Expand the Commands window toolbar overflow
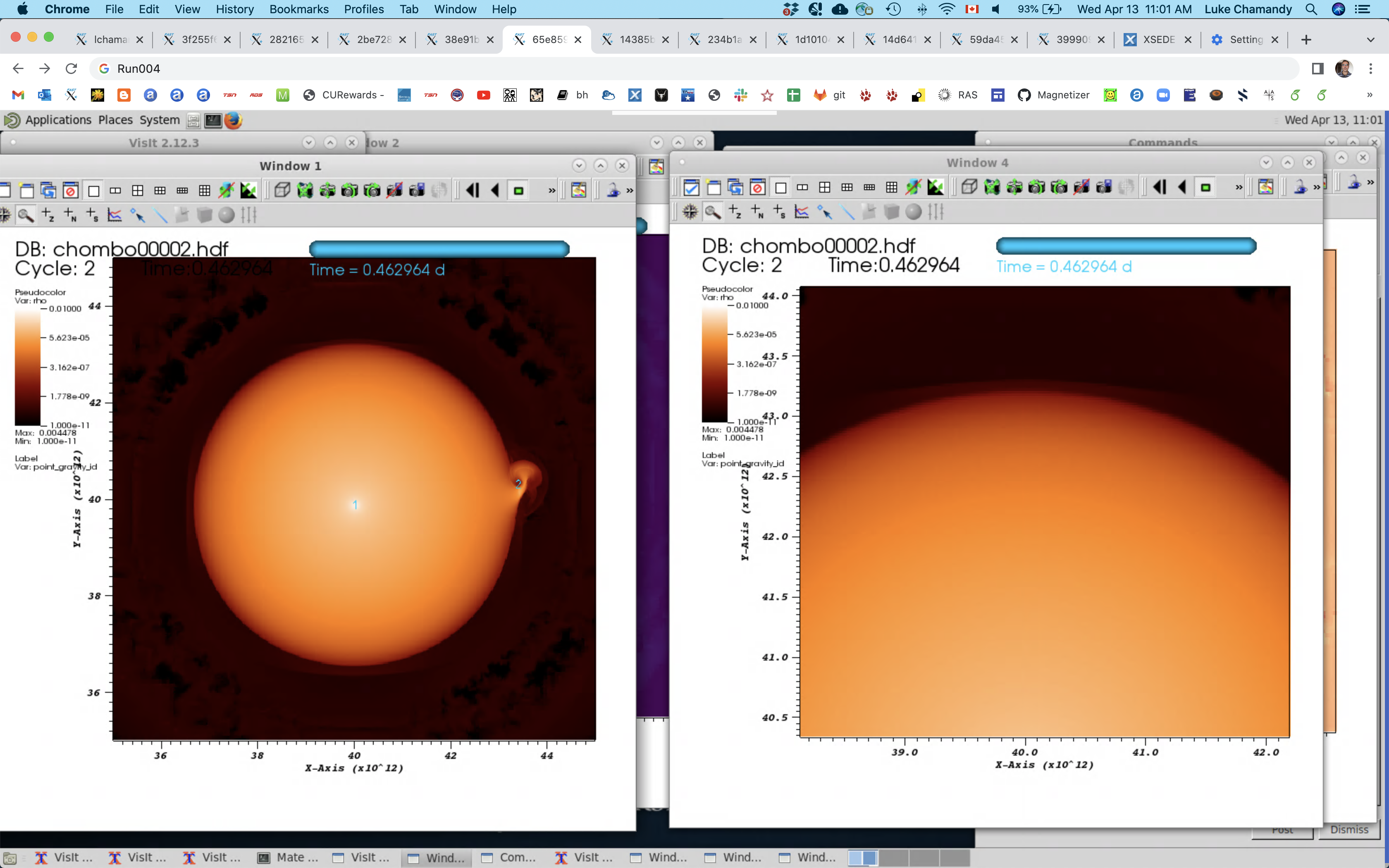The height and width of the screenshot is (868, 1389). tap(1371, 183)
